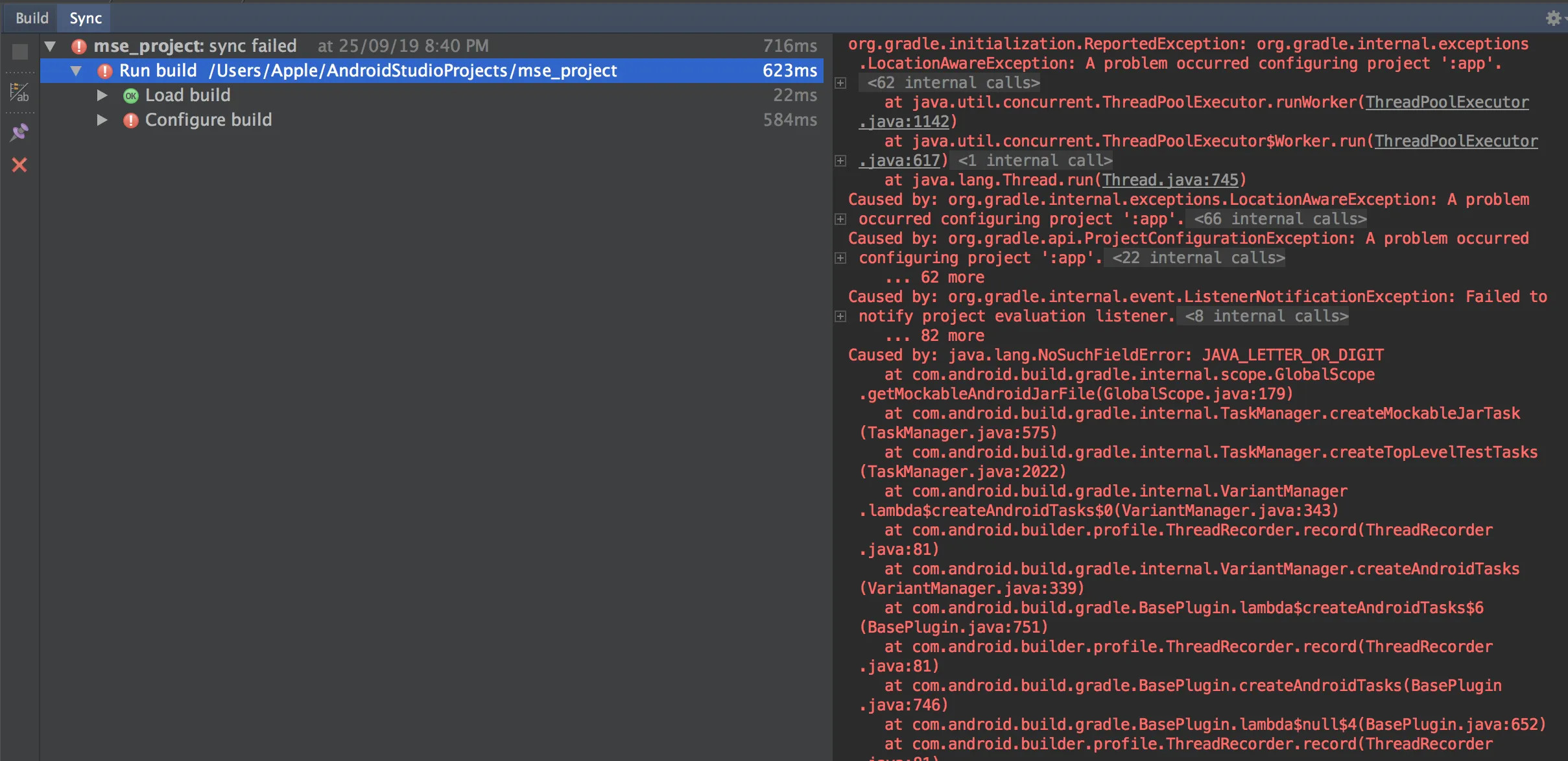Click green OK icon on Load build
The width and height of the screenshot is (1568, 761).
tap(131, 96)
